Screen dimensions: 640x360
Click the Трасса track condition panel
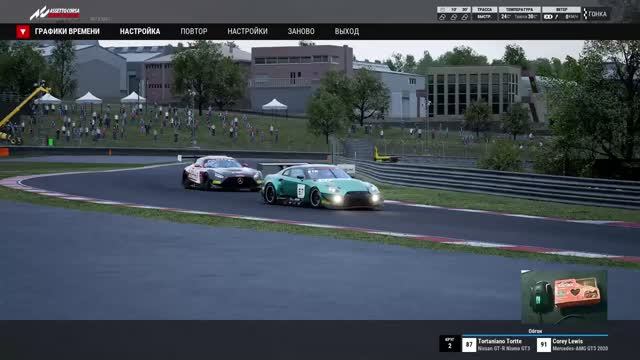(x=484, y=13)
